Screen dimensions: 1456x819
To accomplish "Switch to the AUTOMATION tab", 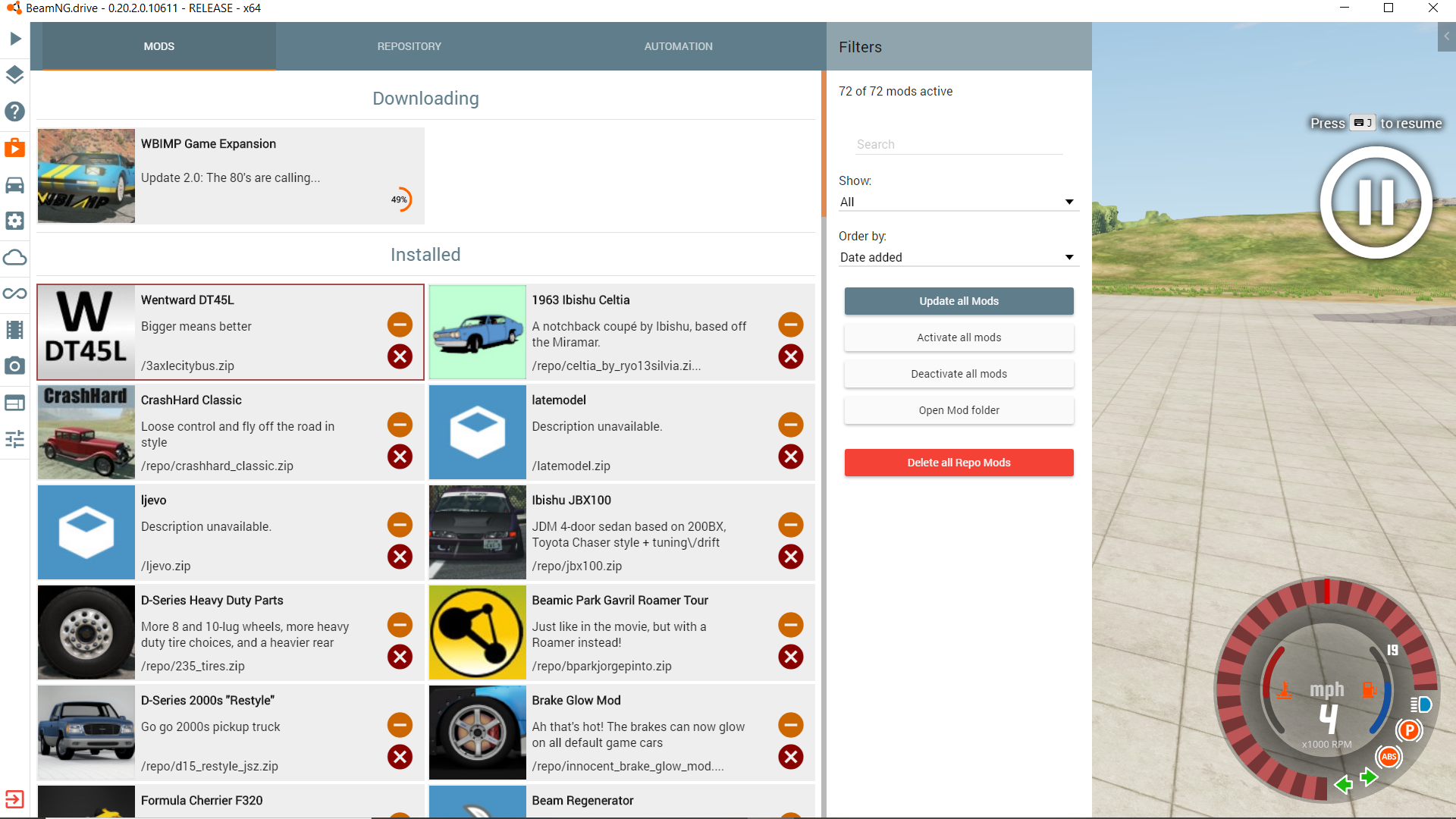I will tap(679, 46).
